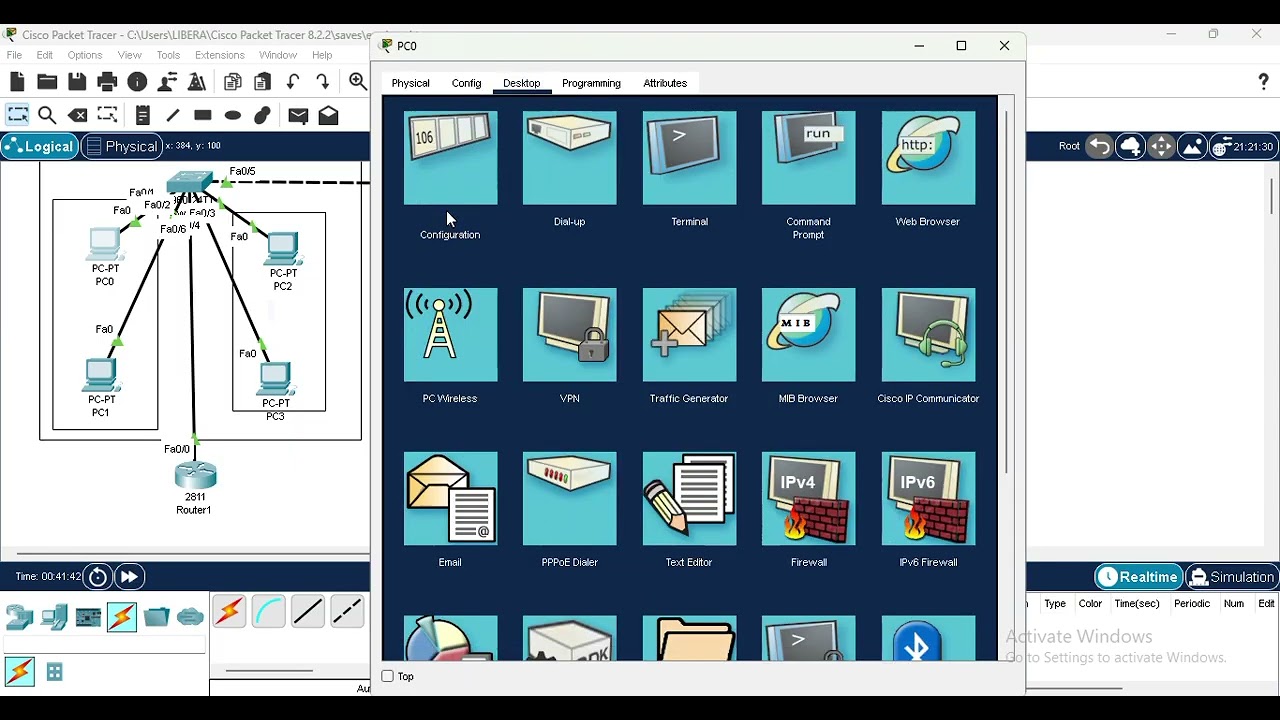This screenshot has height=720, width=1280.
Task: Open the Edit menu
Action: [x=45, y=55]
